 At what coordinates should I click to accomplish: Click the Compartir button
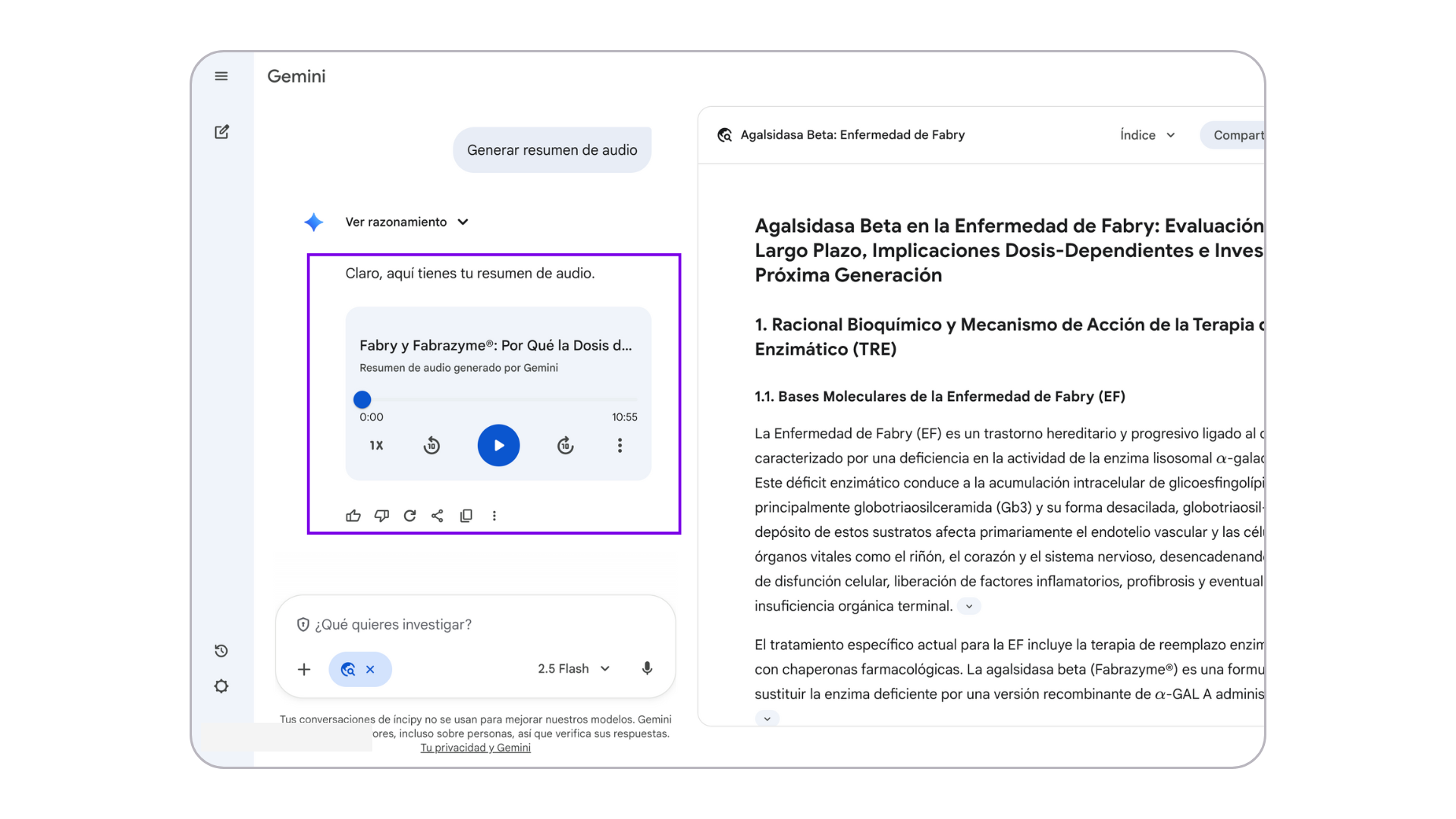(1236, 135)
